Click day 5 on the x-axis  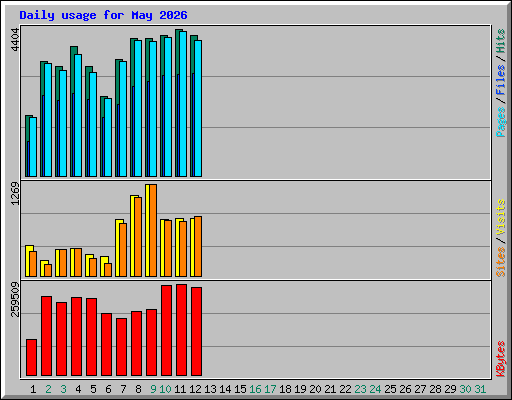coord(93,389)
